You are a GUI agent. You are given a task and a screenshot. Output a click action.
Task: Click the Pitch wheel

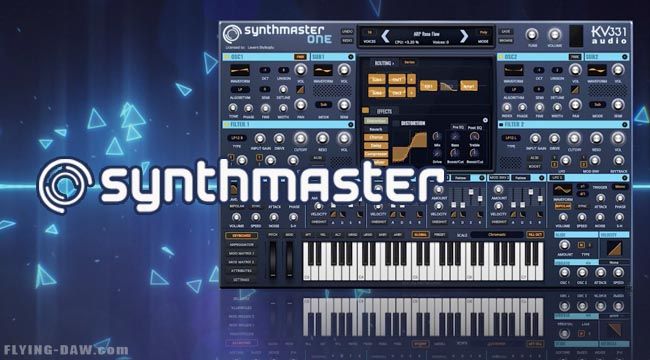point(273,259)
